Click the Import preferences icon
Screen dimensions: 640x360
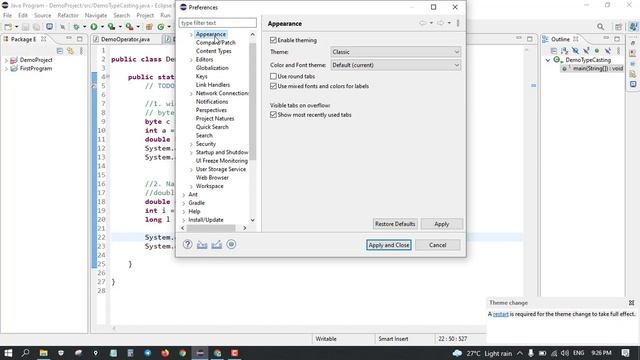202,244
